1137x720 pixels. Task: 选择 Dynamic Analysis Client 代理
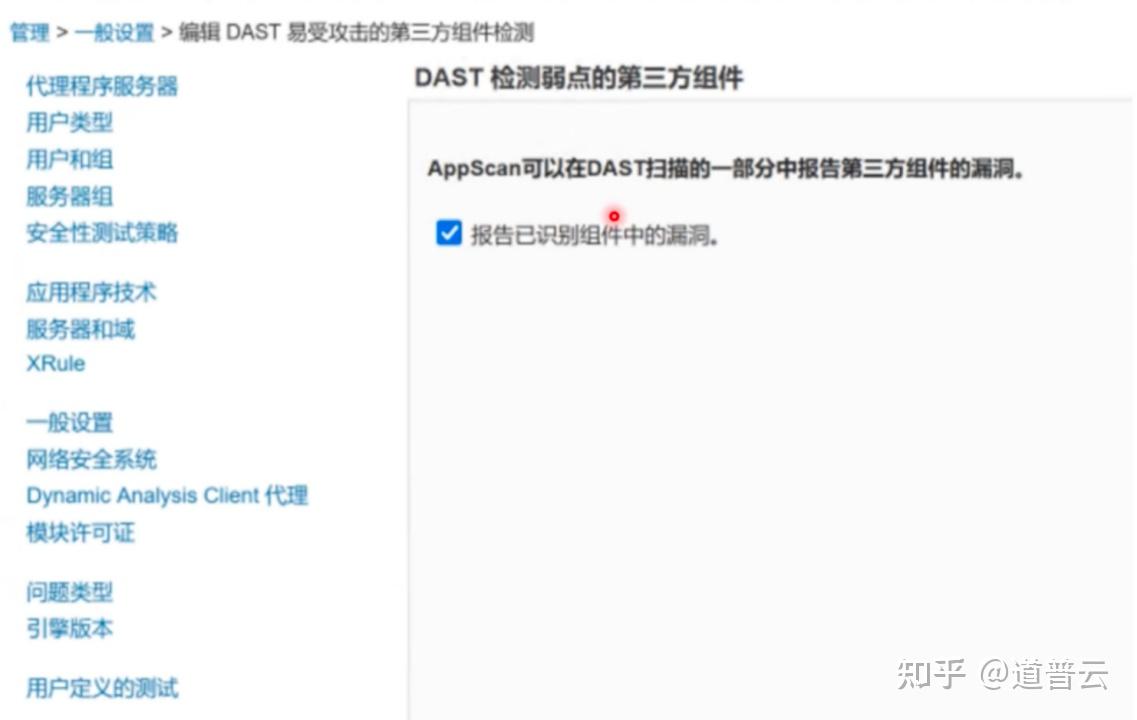167,495
